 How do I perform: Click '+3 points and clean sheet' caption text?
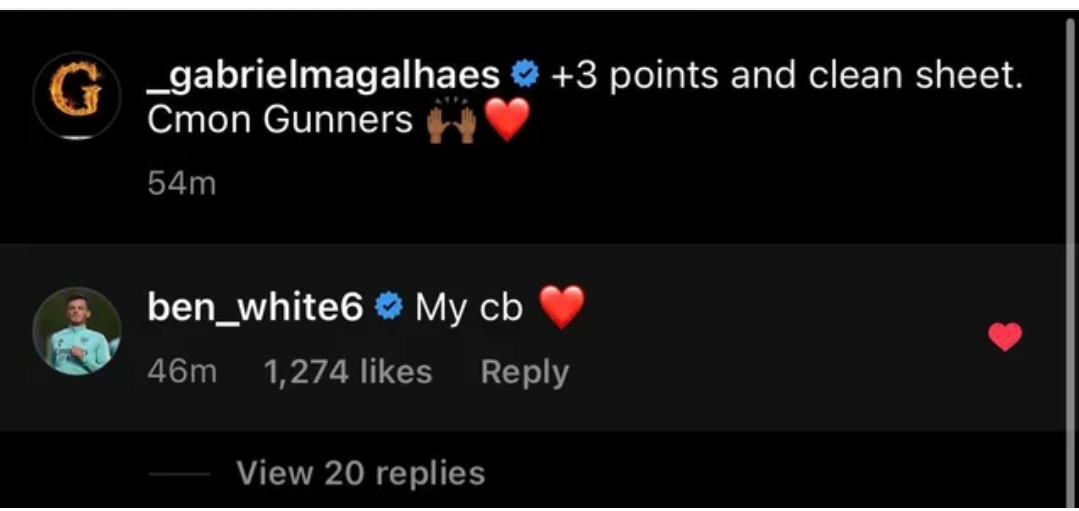click(x=787, y=76)
